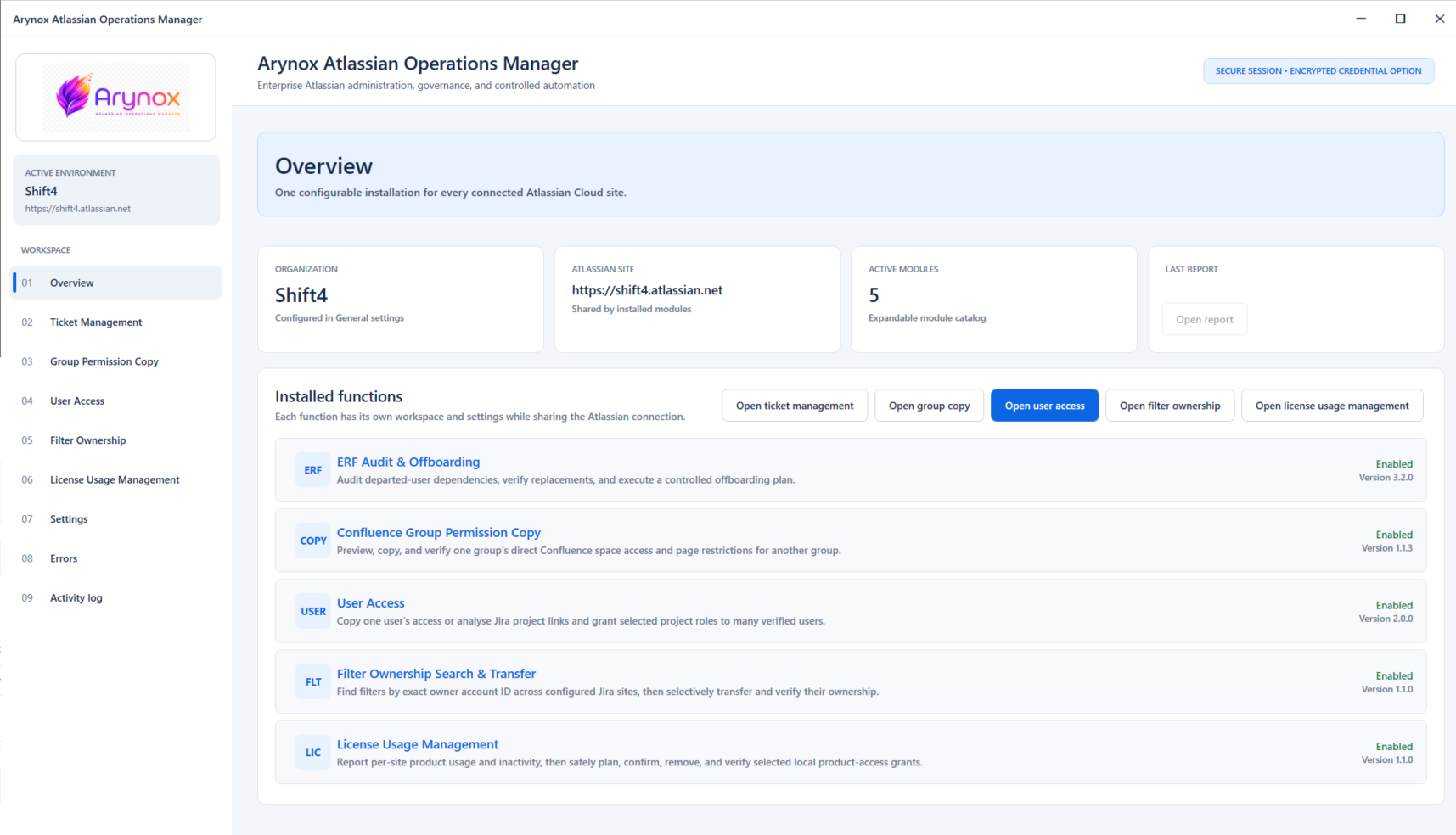Viewport: 1456px width, 835px height.
Task: Click Open license usage management button
Action: click(1332, 406)
